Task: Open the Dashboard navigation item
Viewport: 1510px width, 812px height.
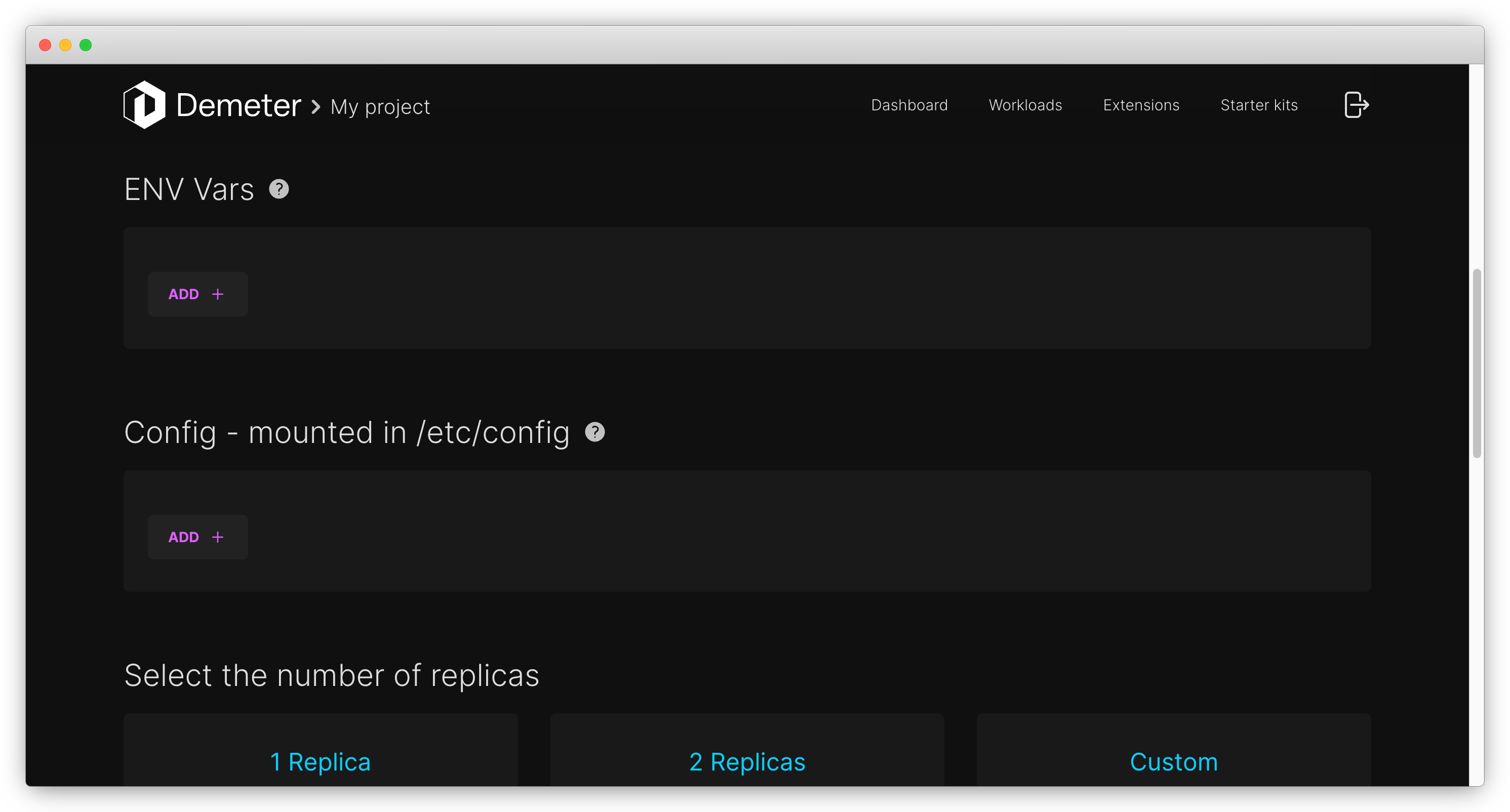Action: (x=909, y=105)
